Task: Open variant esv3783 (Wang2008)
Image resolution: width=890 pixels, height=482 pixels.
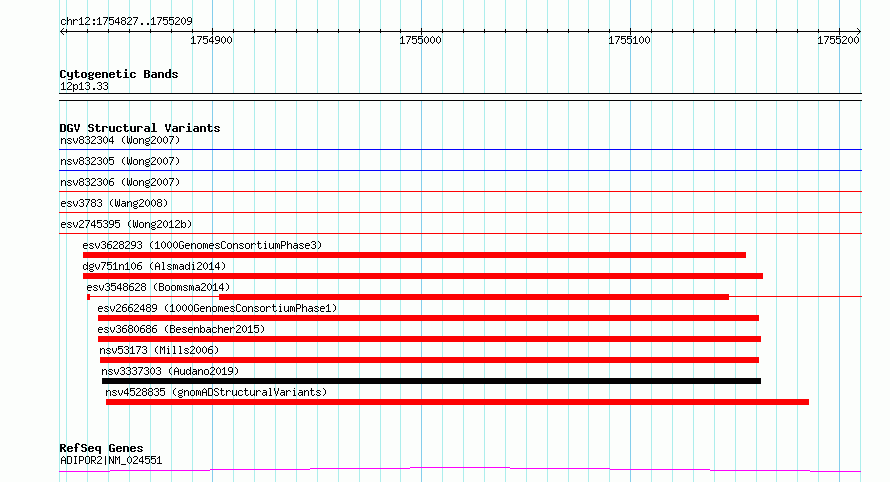Action: (x=114, y=203)
